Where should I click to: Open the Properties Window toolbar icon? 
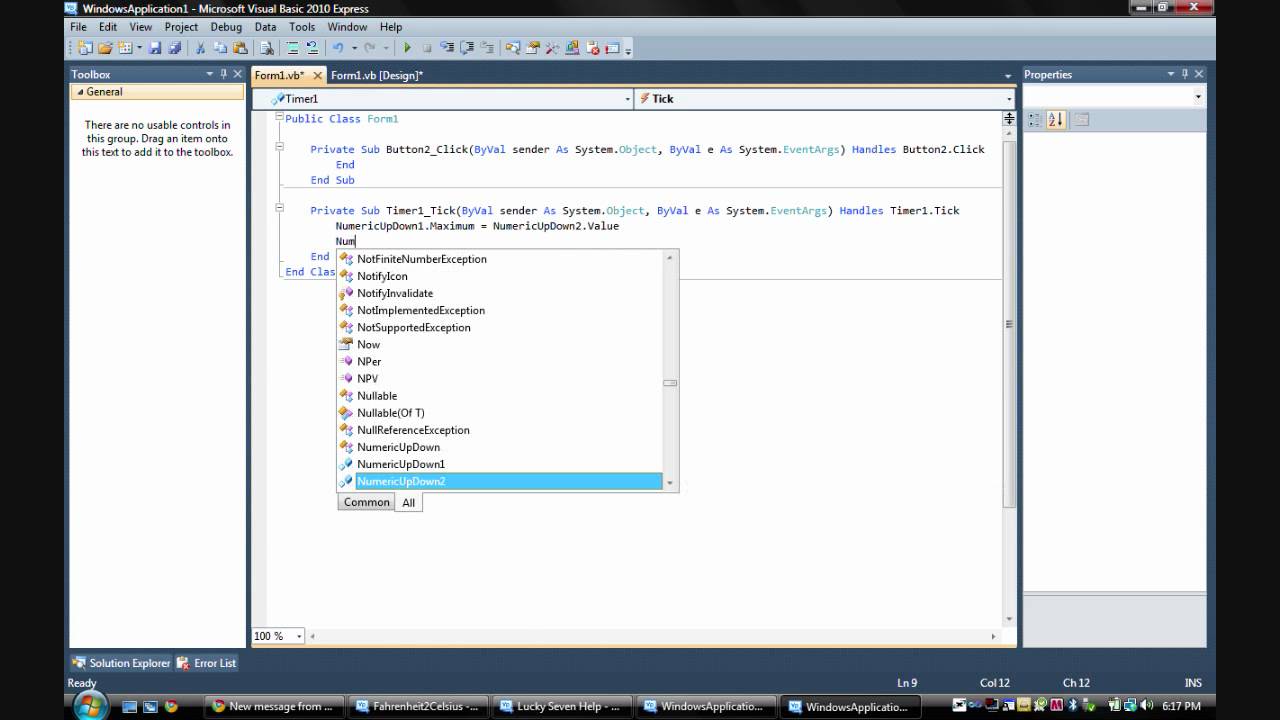(532, 48)
